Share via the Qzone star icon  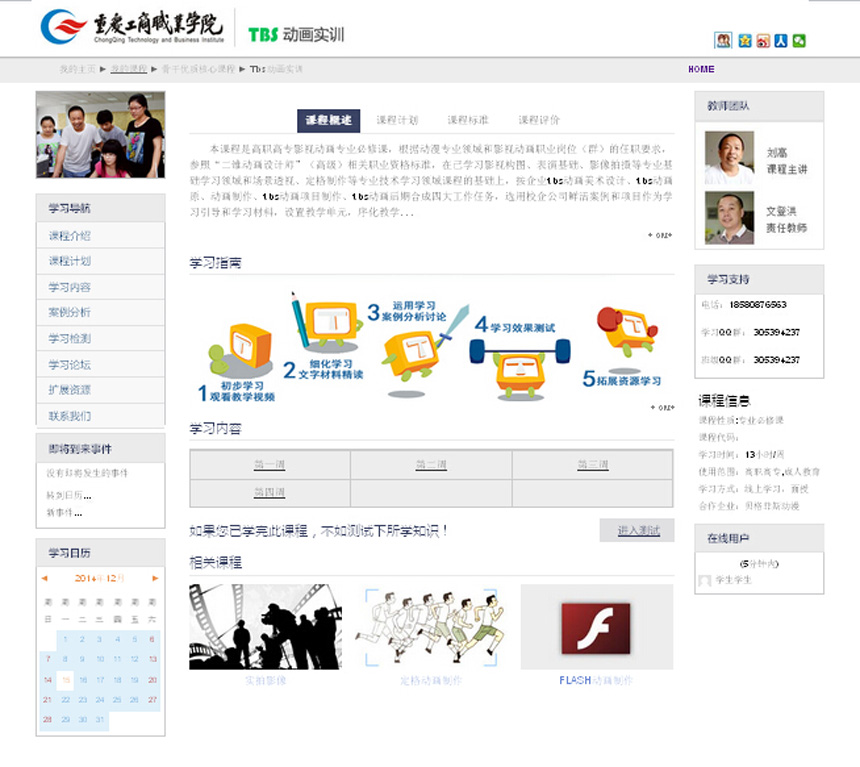point(745,41)
